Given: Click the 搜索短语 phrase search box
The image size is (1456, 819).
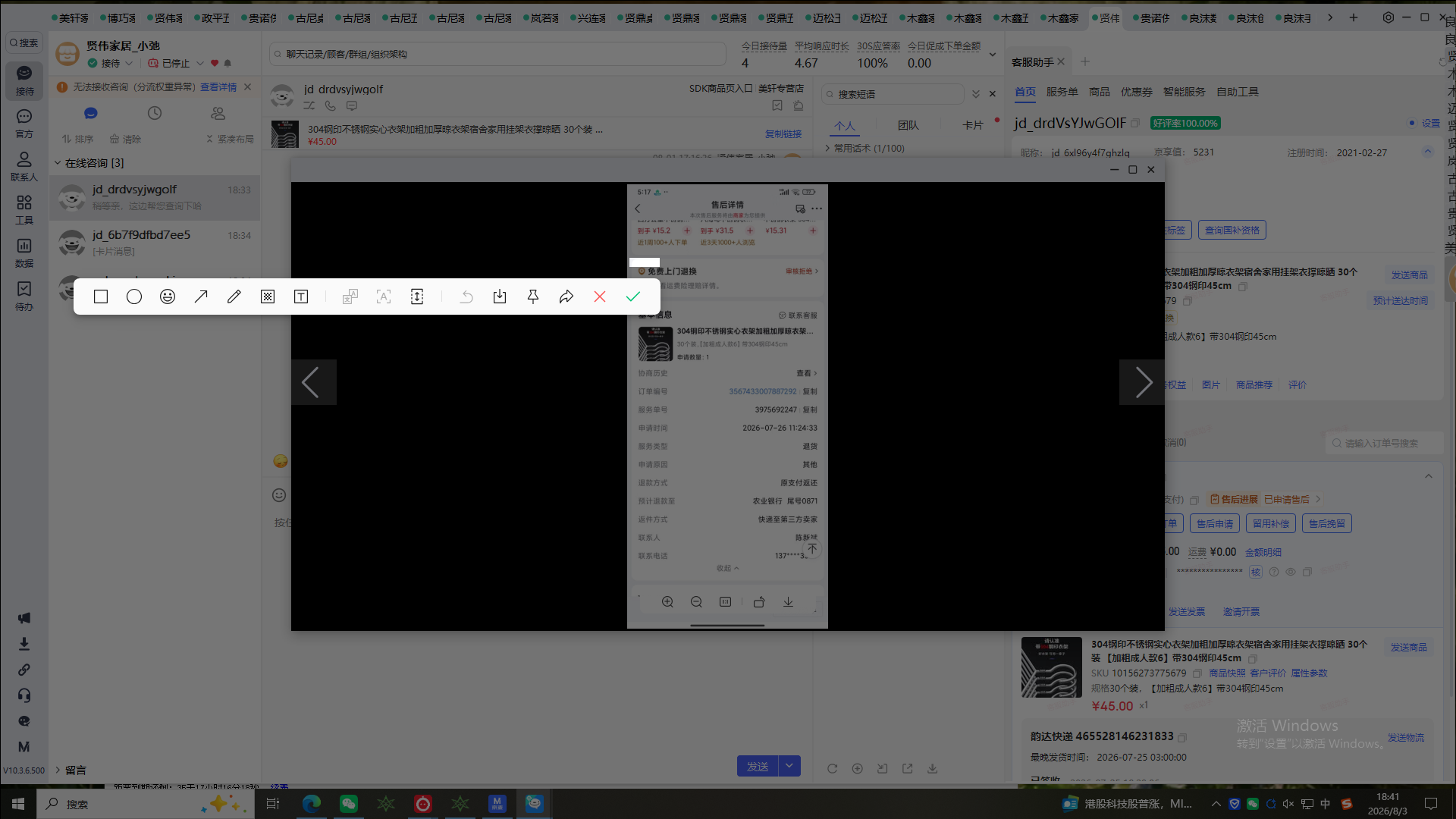Looking at the screenshot, I should (x=893, y=94).
